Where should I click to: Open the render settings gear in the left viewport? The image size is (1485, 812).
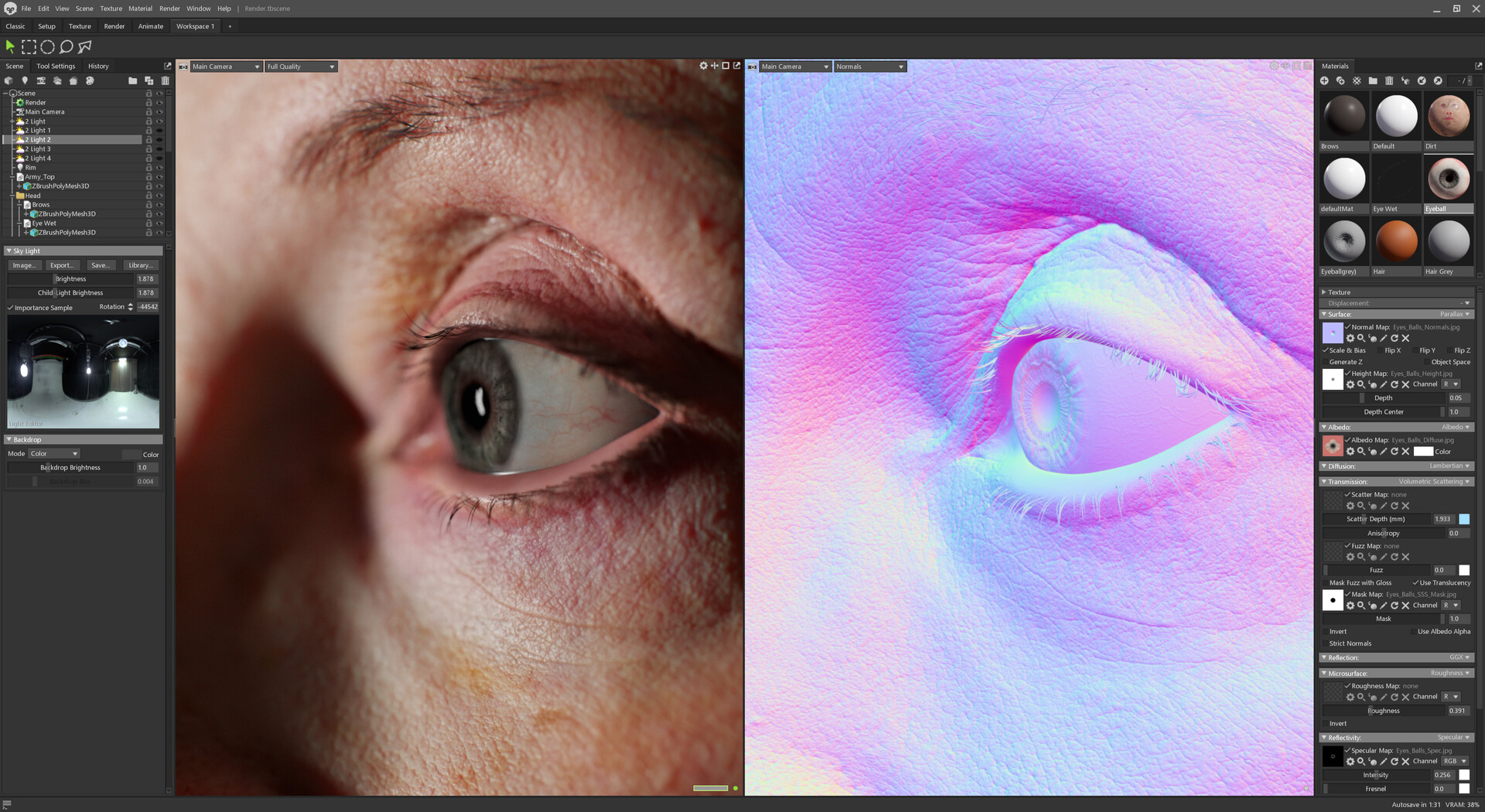coord(703,66)
